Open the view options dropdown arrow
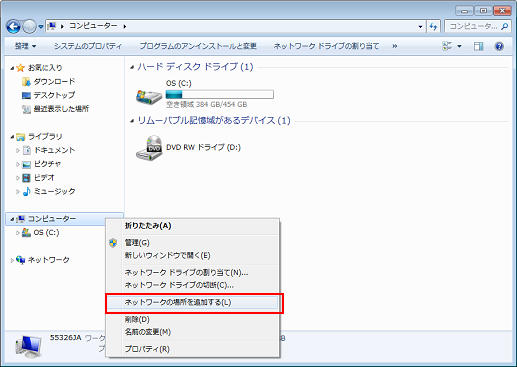 [459, 46]
